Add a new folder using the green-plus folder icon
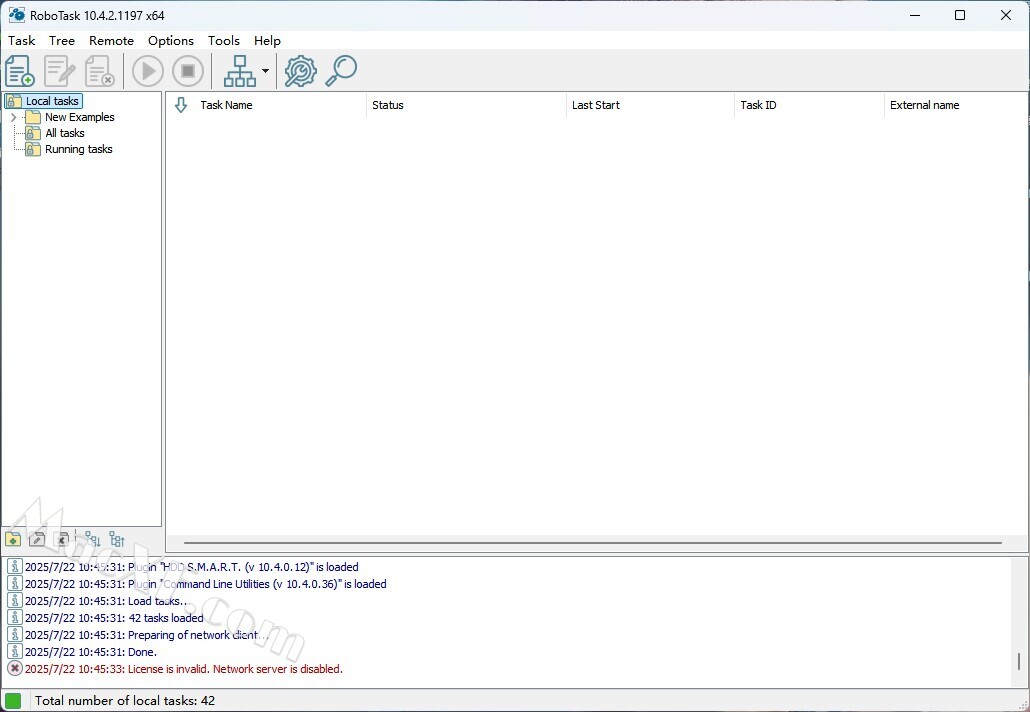 (x=12, y=540)
